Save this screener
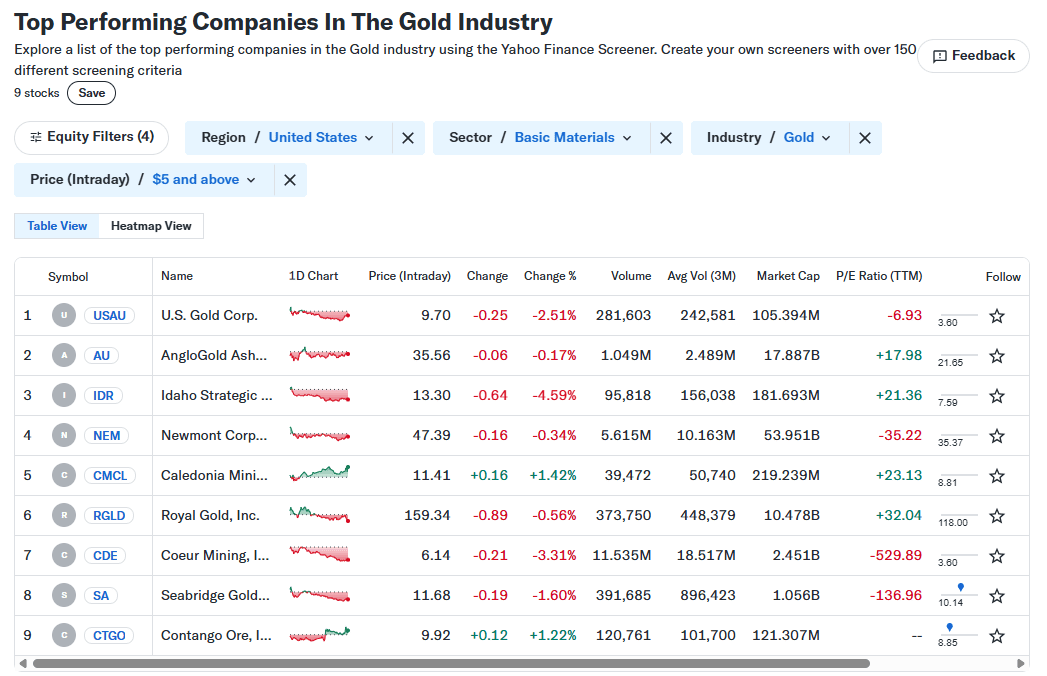This screenshot has height=676, width=1047. tap(91, 94)
